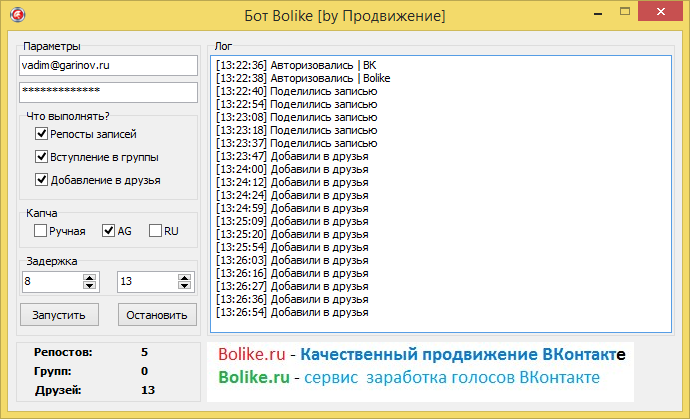690x419 pixels.
Task: Select the 13:26:27 Добавили в друзья entry
Action: [292, 286]
